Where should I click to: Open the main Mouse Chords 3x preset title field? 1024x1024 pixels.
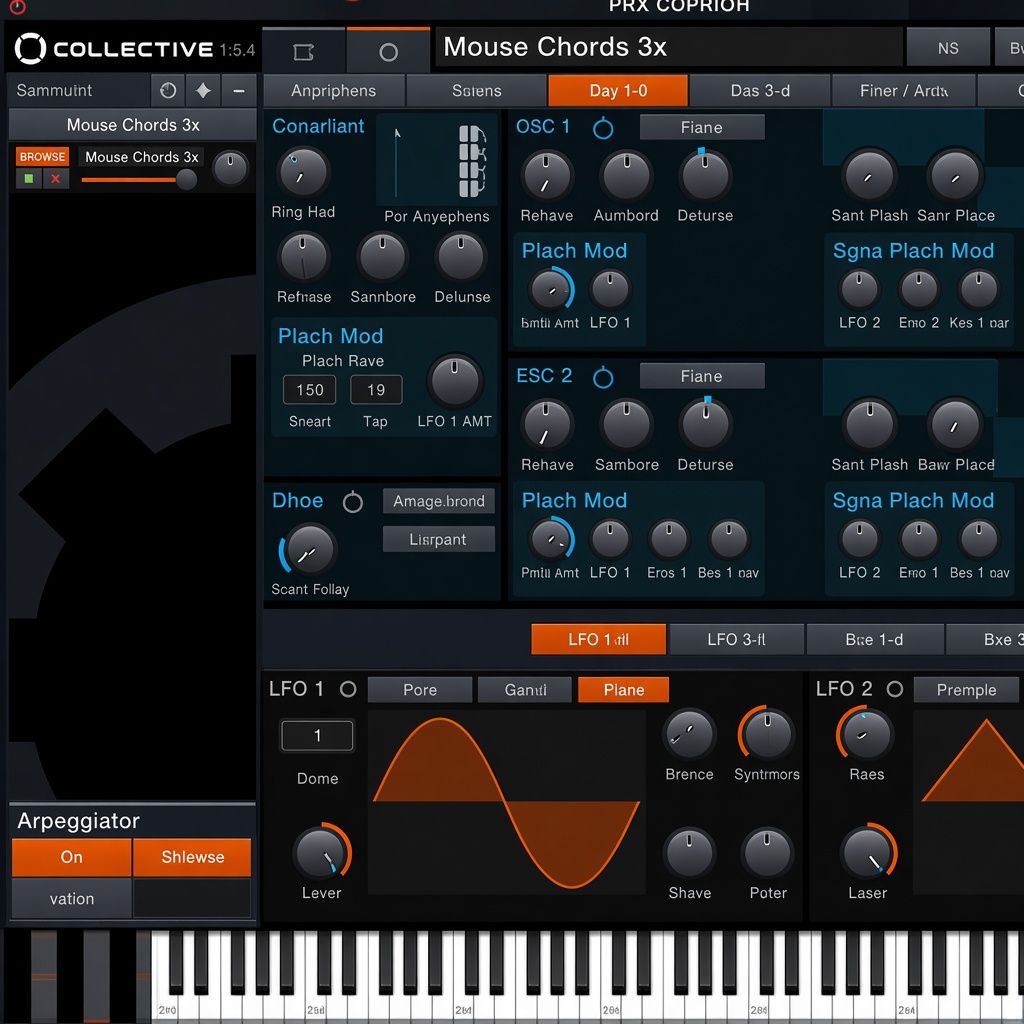coord(669,47)
